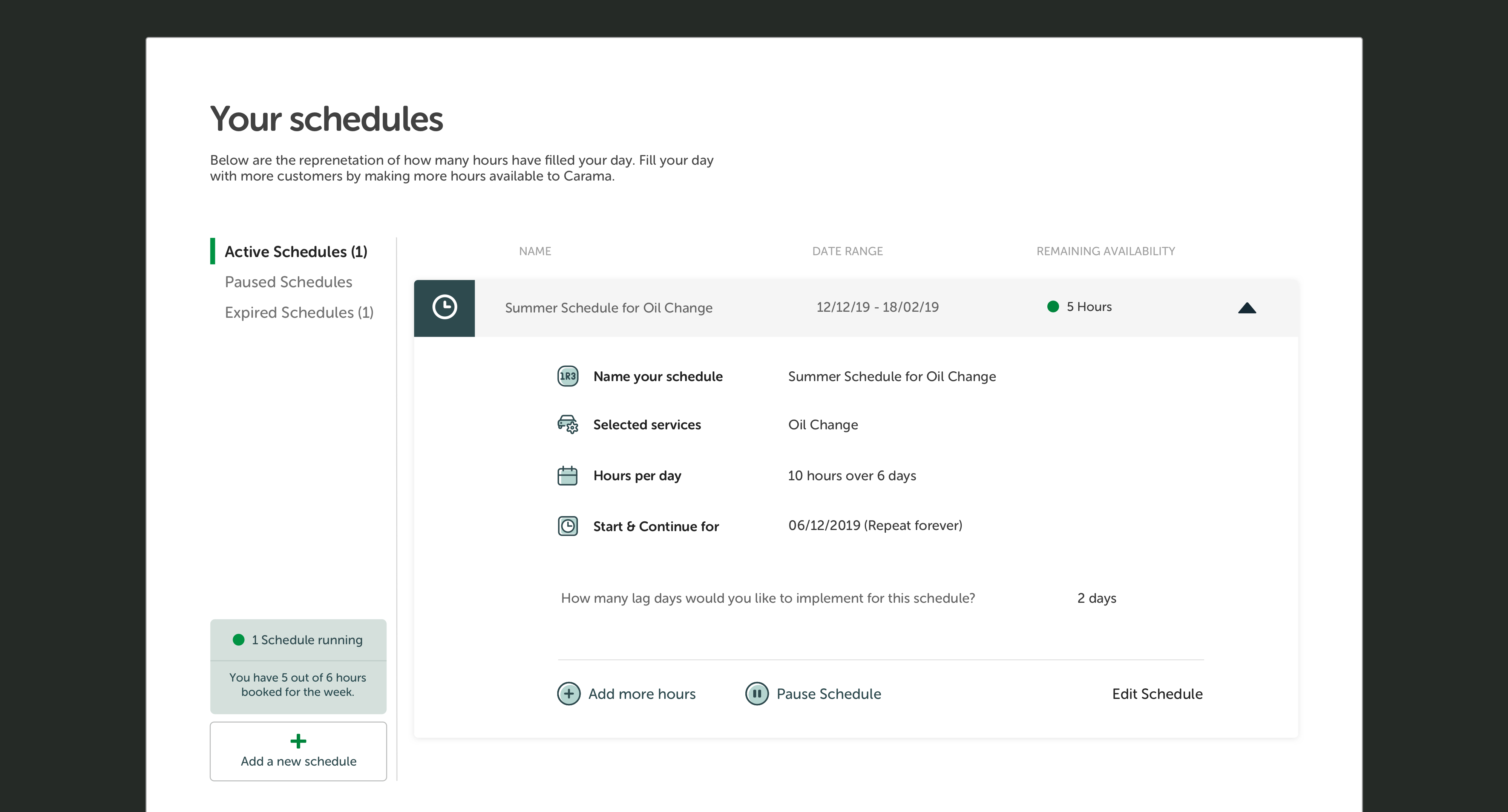Click the 06/12/2019 (Repeat forever) value
This screenshot has width=1508, height=812.
[x=875, y=525]
